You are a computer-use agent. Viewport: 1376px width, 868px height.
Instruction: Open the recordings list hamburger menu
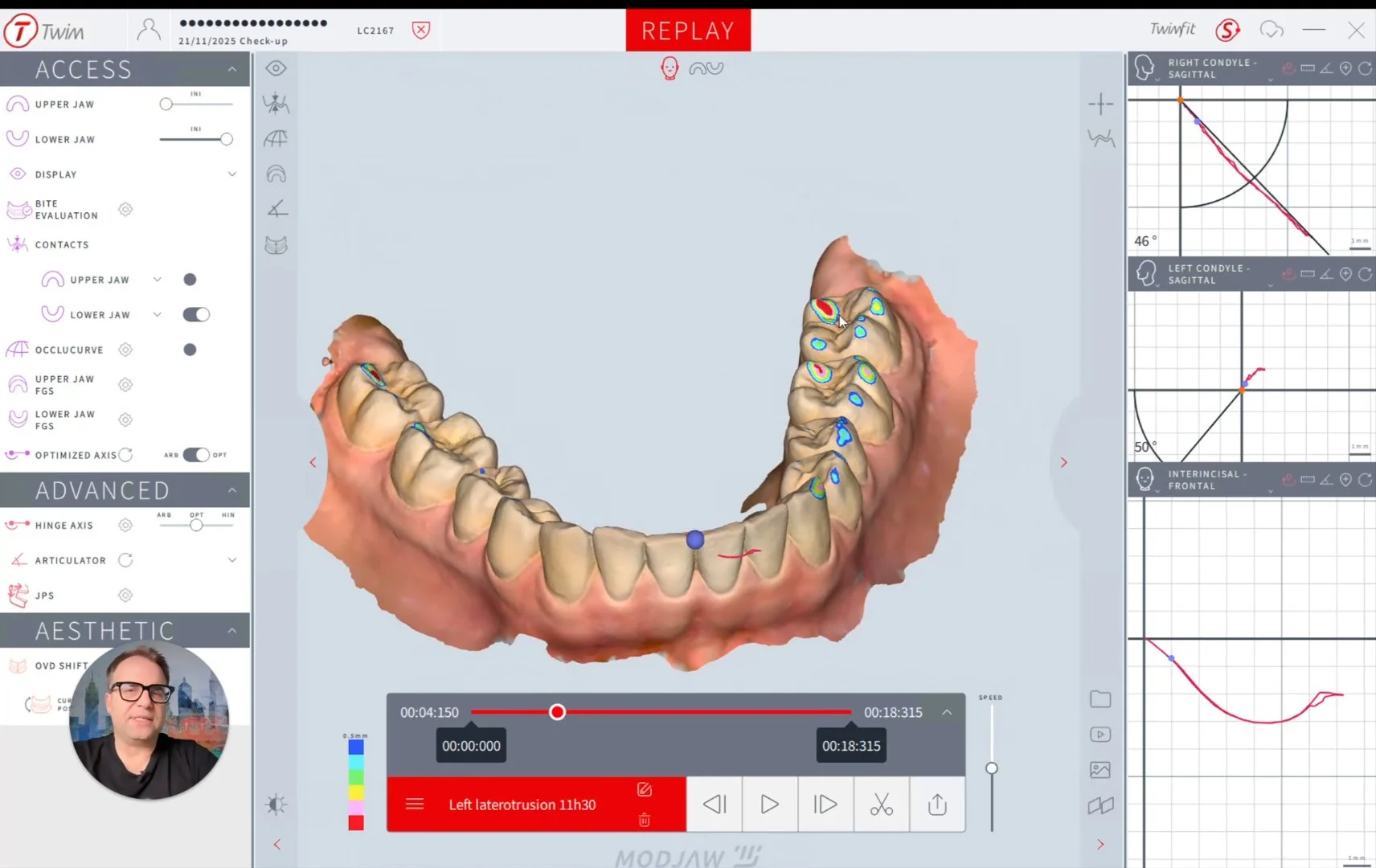click(x=415, y=804)
